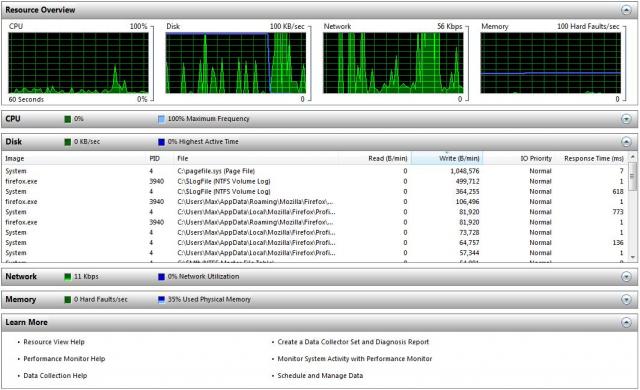Screen dimensions: 640x390
Task: Expand the CPU section
Action: pyautogui.click(x=626, y=119)
